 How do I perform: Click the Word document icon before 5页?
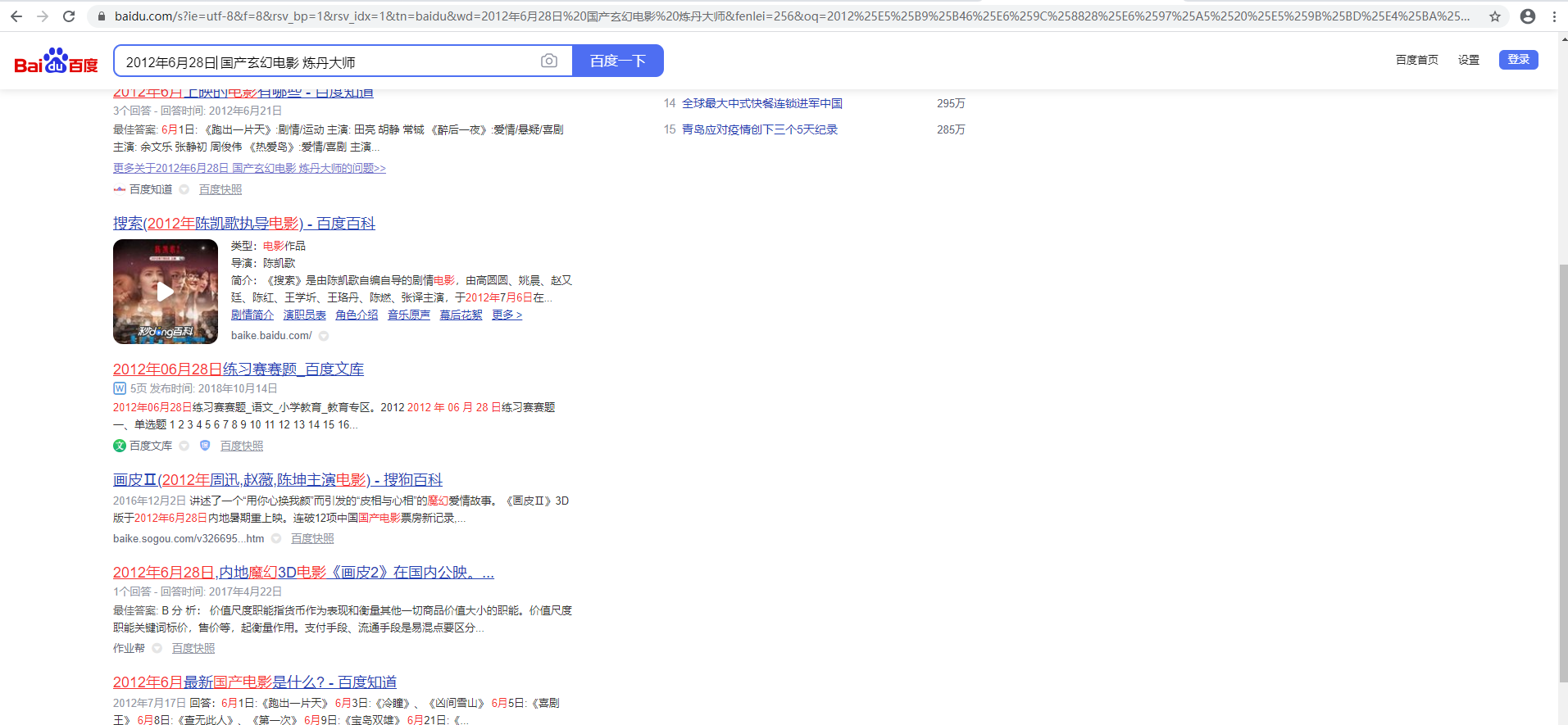(120, 388)
